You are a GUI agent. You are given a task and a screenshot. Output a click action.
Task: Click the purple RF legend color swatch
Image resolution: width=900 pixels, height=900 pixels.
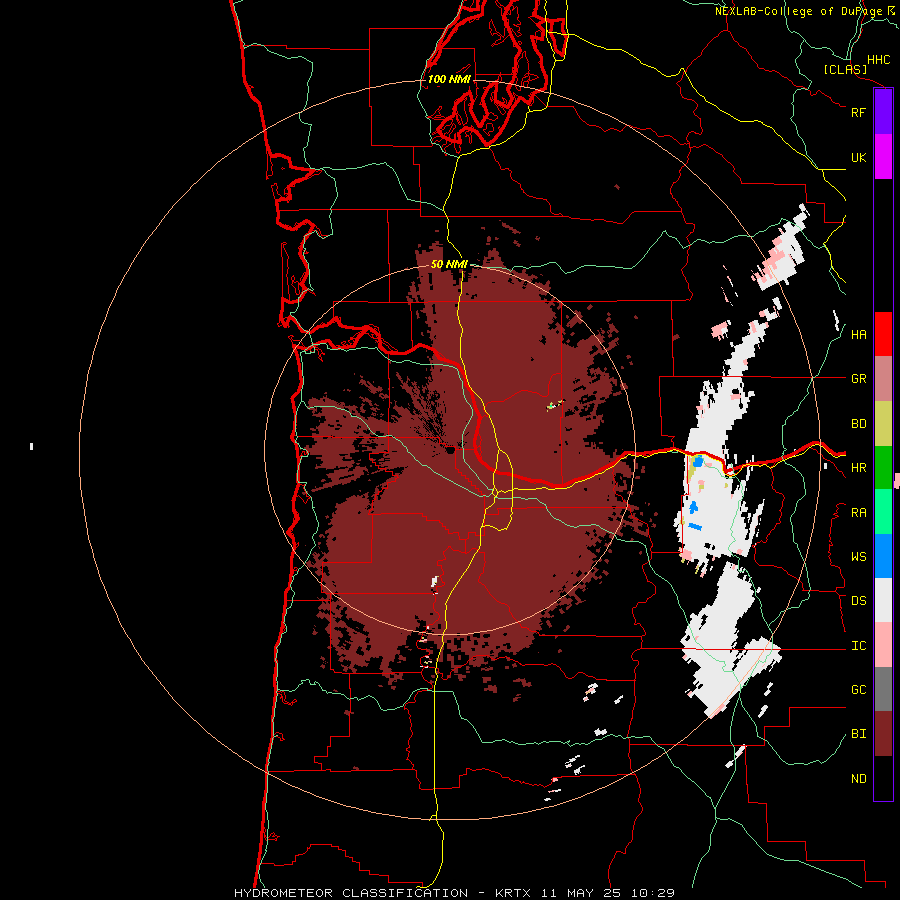883,112
